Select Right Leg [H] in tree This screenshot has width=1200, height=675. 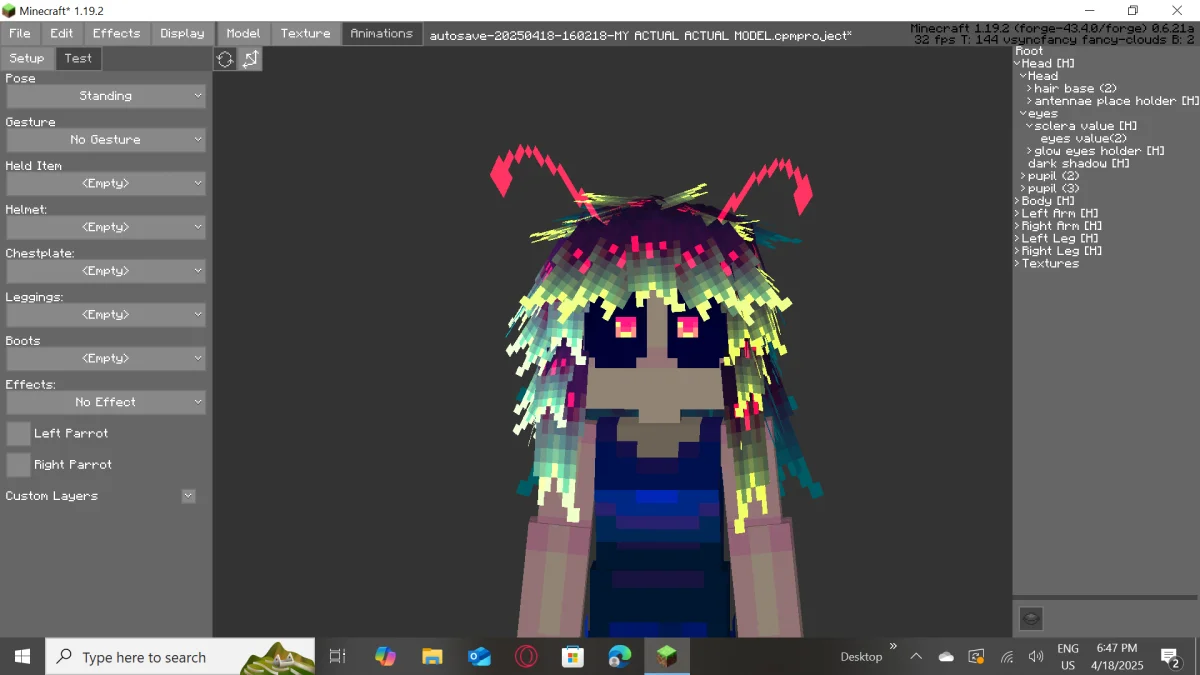(x=1062, y=251)
